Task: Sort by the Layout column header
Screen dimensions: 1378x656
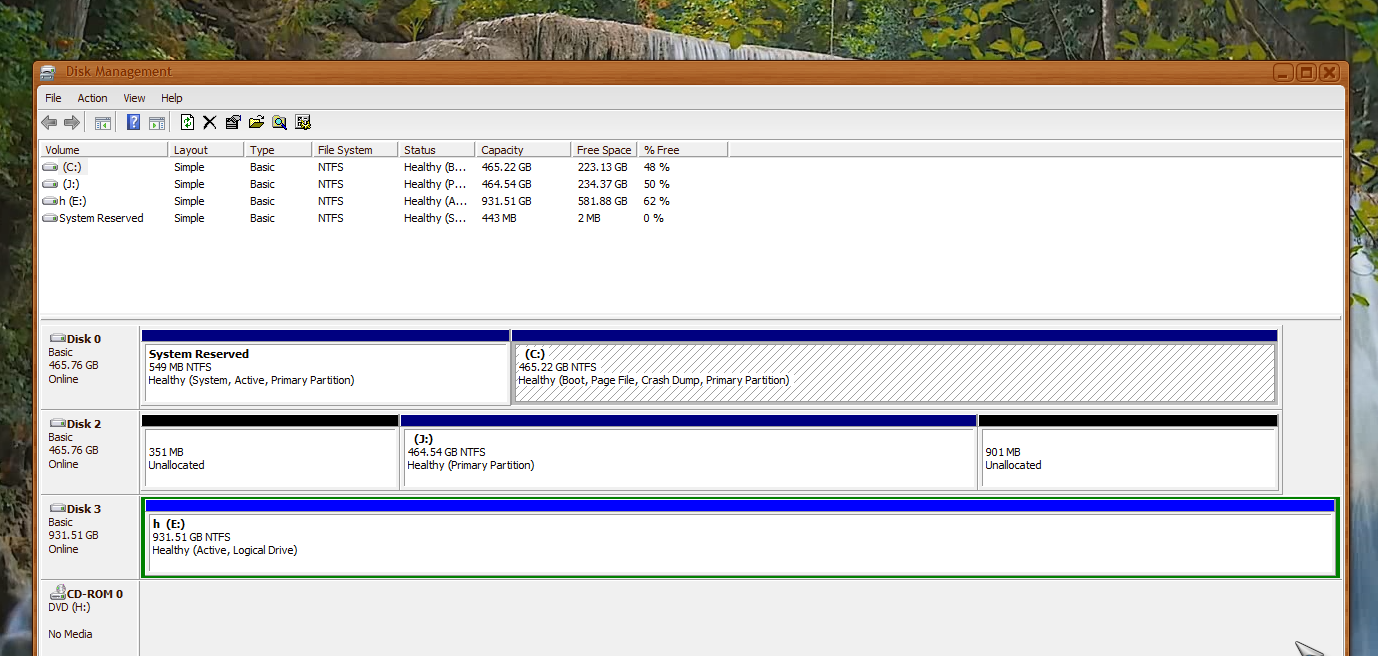Action: [206, 150]
